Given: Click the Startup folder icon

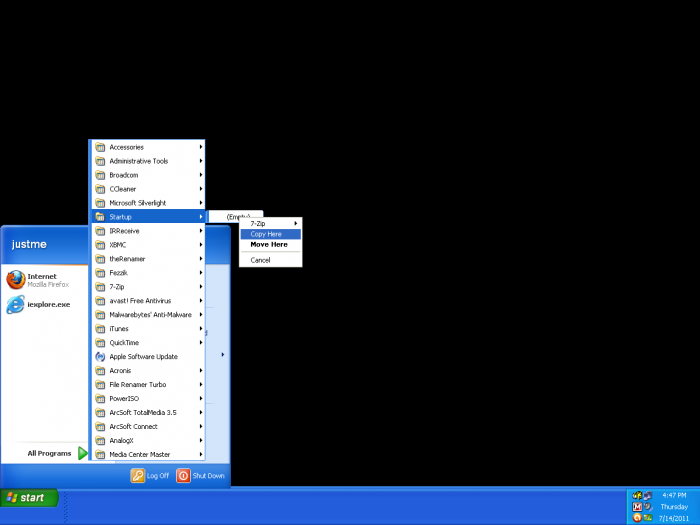Looking at the screenshot, I should coord(100,217).
